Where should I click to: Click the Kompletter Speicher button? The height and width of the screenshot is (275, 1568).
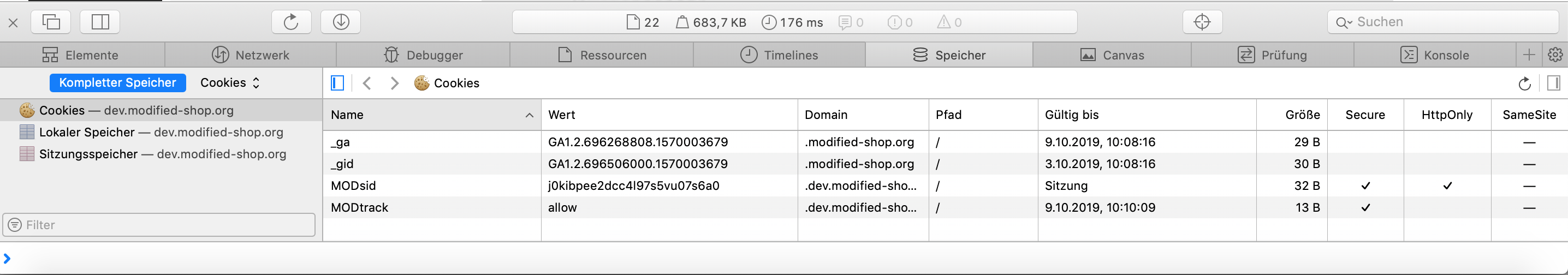117,83
